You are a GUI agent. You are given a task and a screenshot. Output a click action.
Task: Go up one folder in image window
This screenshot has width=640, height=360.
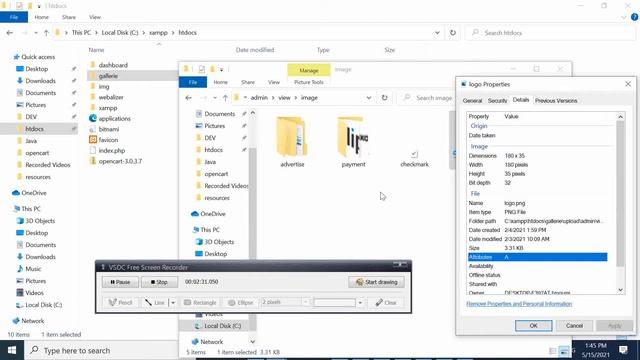click(225, 98)
